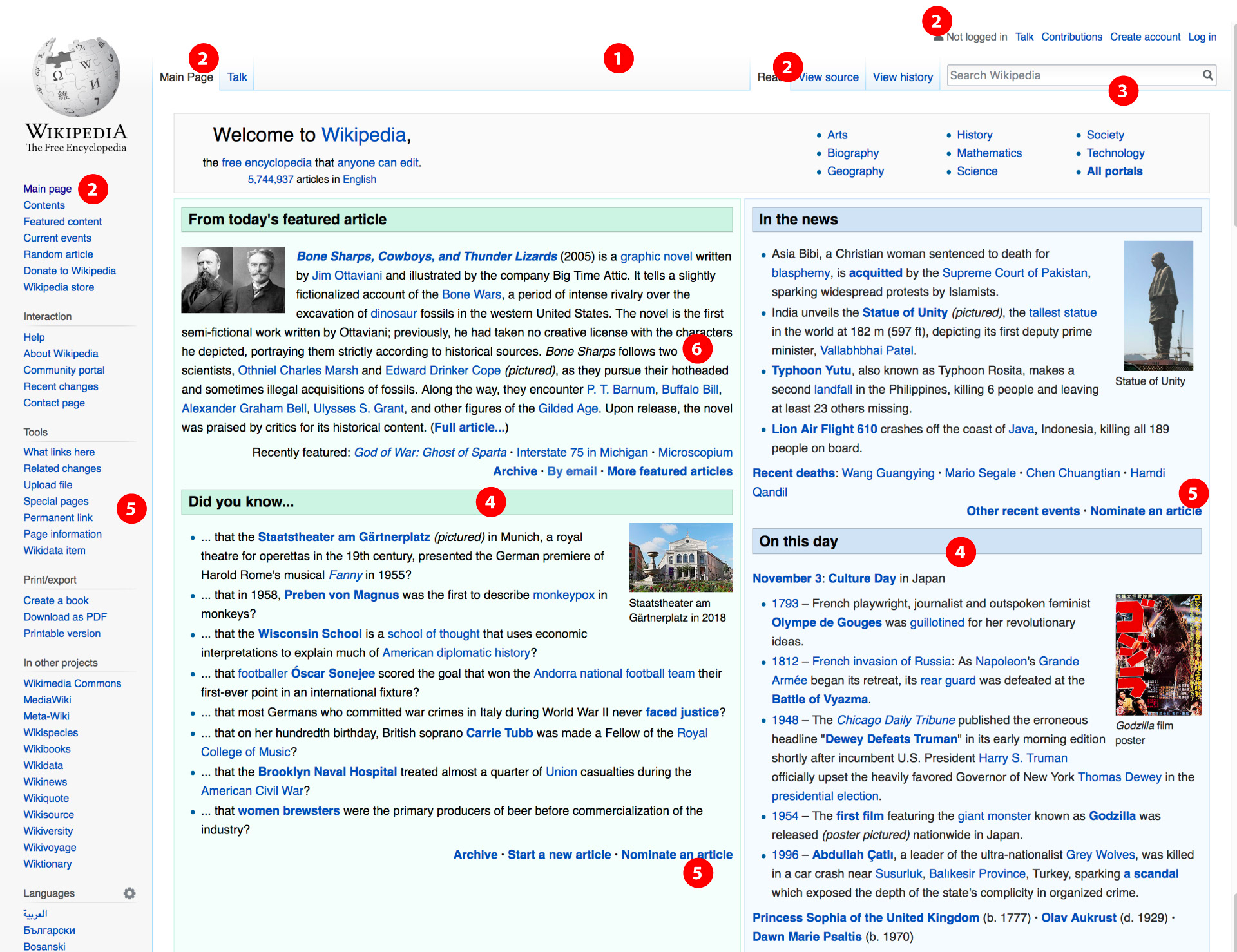
Task: Click the 5,744,937 article count link
Action: (x=270, y=179)
